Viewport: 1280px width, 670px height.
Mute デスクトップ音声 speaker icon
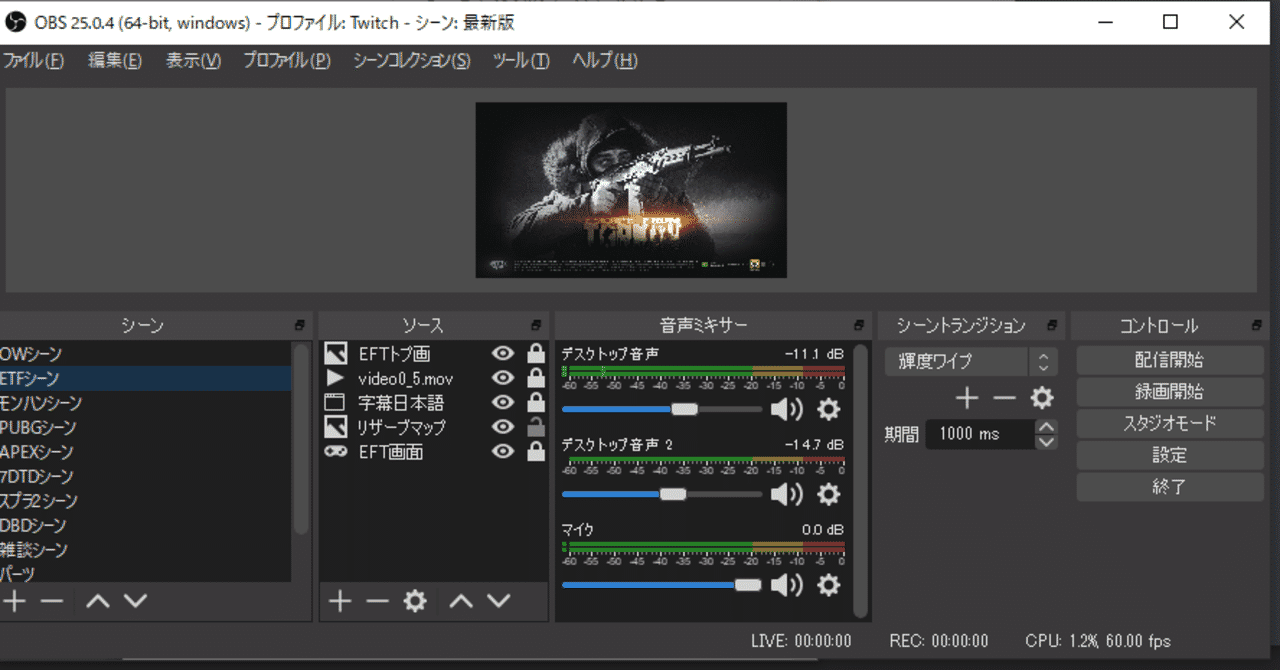coord(787,409)
